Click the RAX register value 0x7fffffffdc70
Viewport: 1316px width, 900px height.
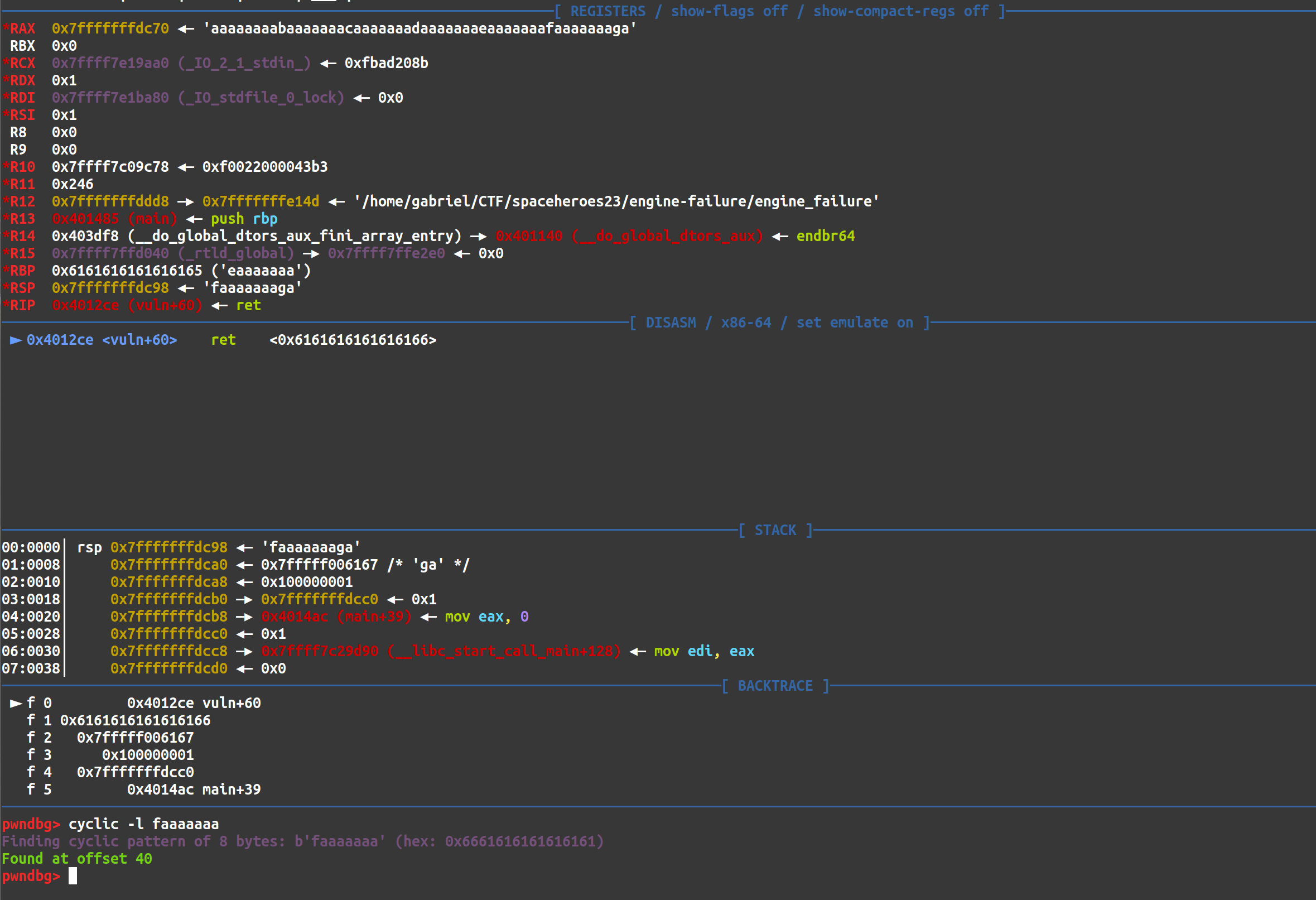tap(110, 28)
